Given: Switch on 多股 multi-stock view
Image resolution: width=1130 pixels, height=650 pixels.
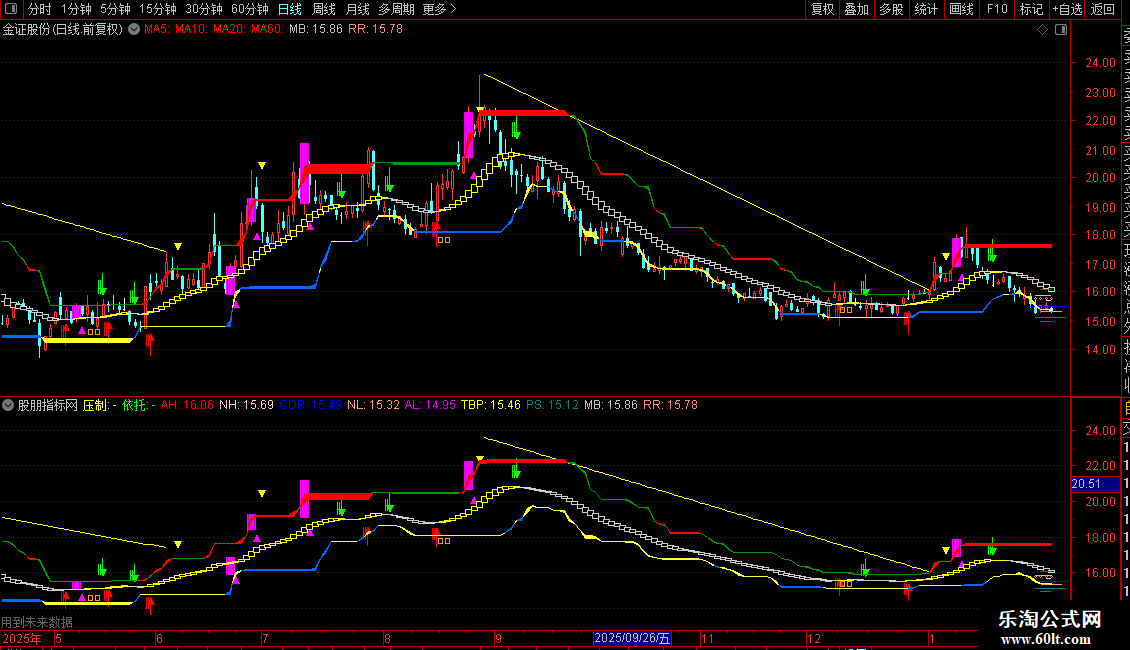Looking at the screenshot, I should (x=891, y=10).
